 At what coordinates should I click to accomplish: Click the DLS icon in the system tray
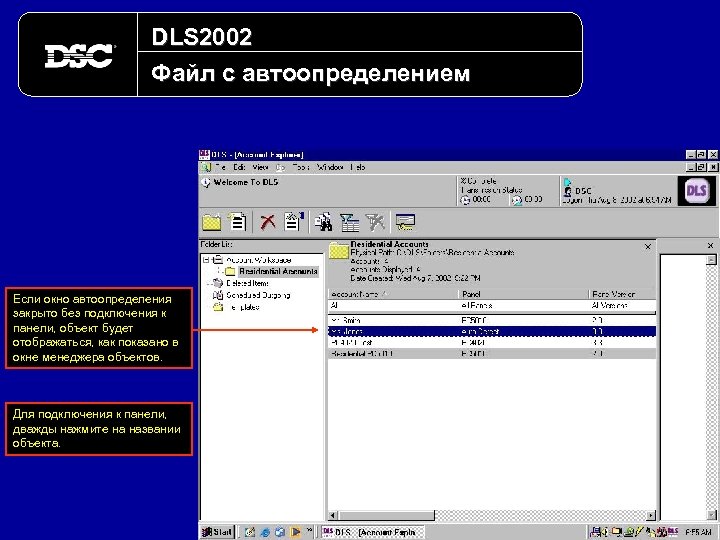pos(674,531)
